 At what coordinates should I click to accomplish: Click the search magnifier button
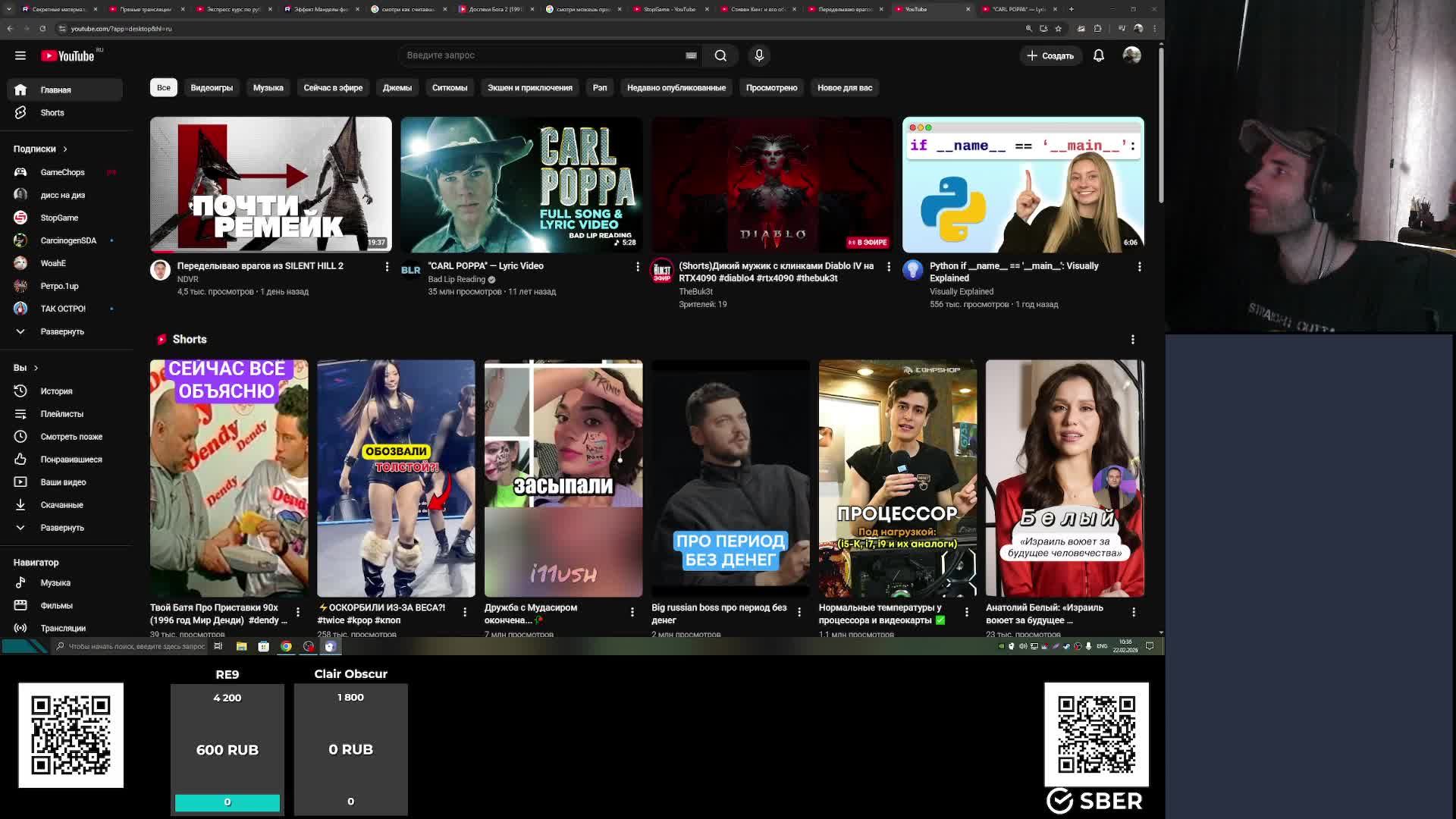click(720, 55)
